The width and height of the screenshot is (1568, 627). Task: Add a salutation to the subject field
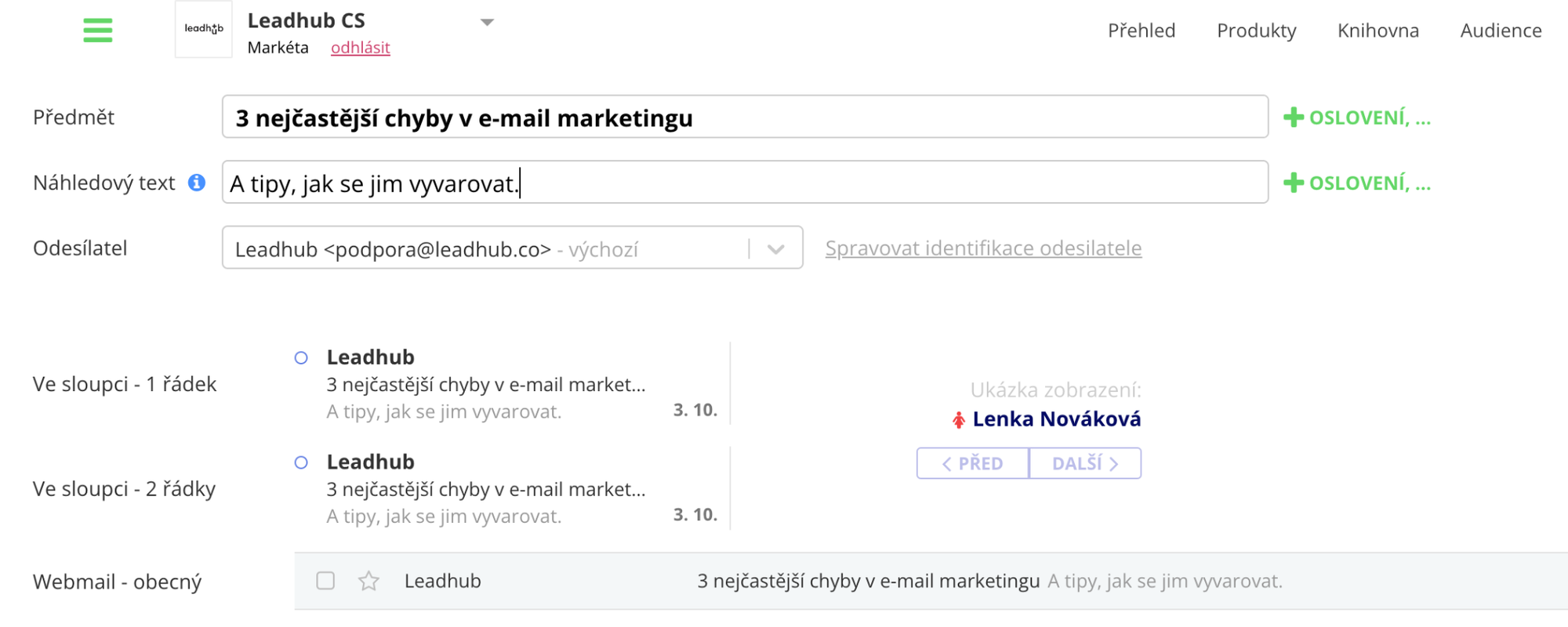tap(1356, 118)
